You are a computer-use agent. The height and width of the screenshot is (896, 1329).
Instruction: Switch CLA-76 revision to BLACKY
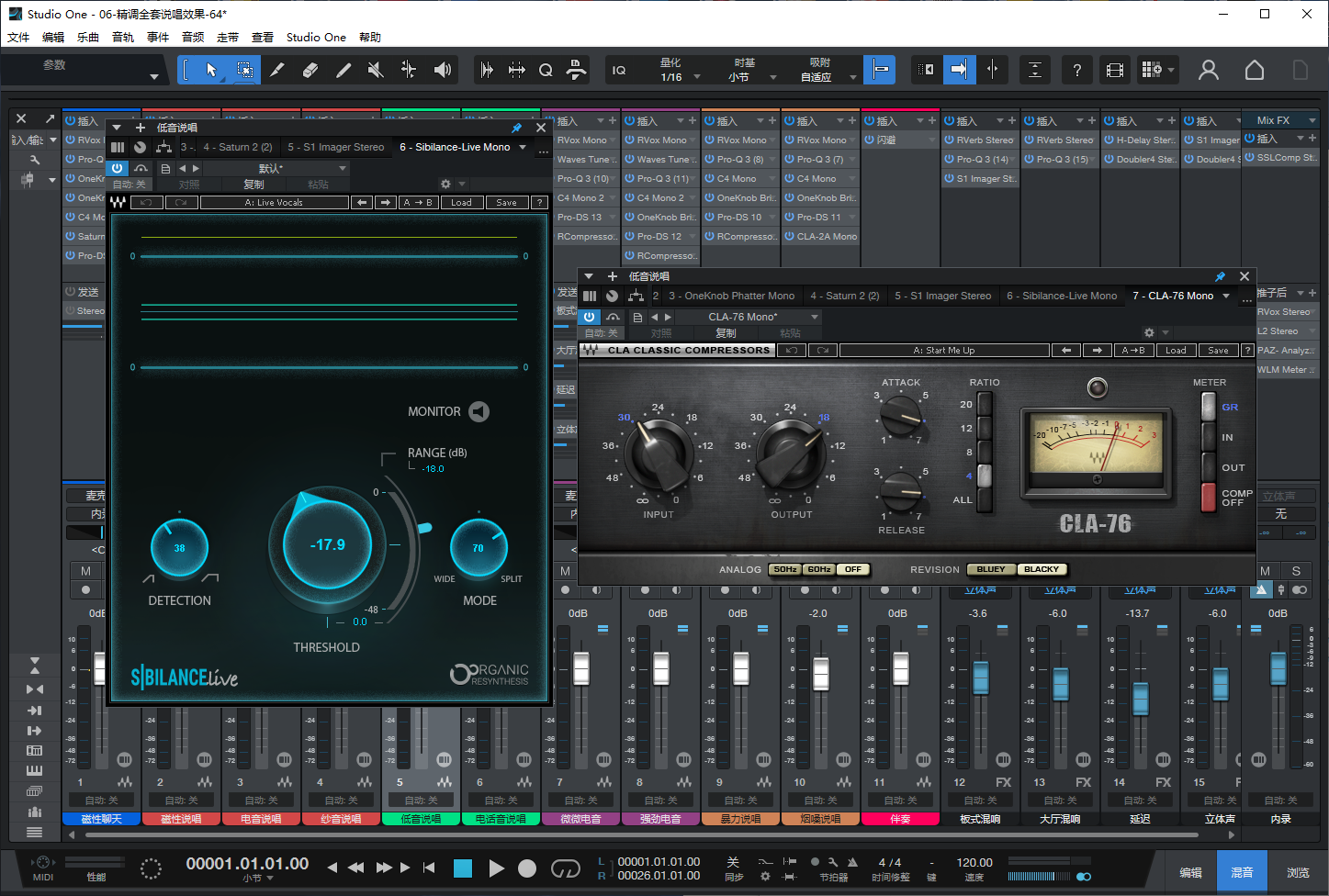coord(1042,568)
